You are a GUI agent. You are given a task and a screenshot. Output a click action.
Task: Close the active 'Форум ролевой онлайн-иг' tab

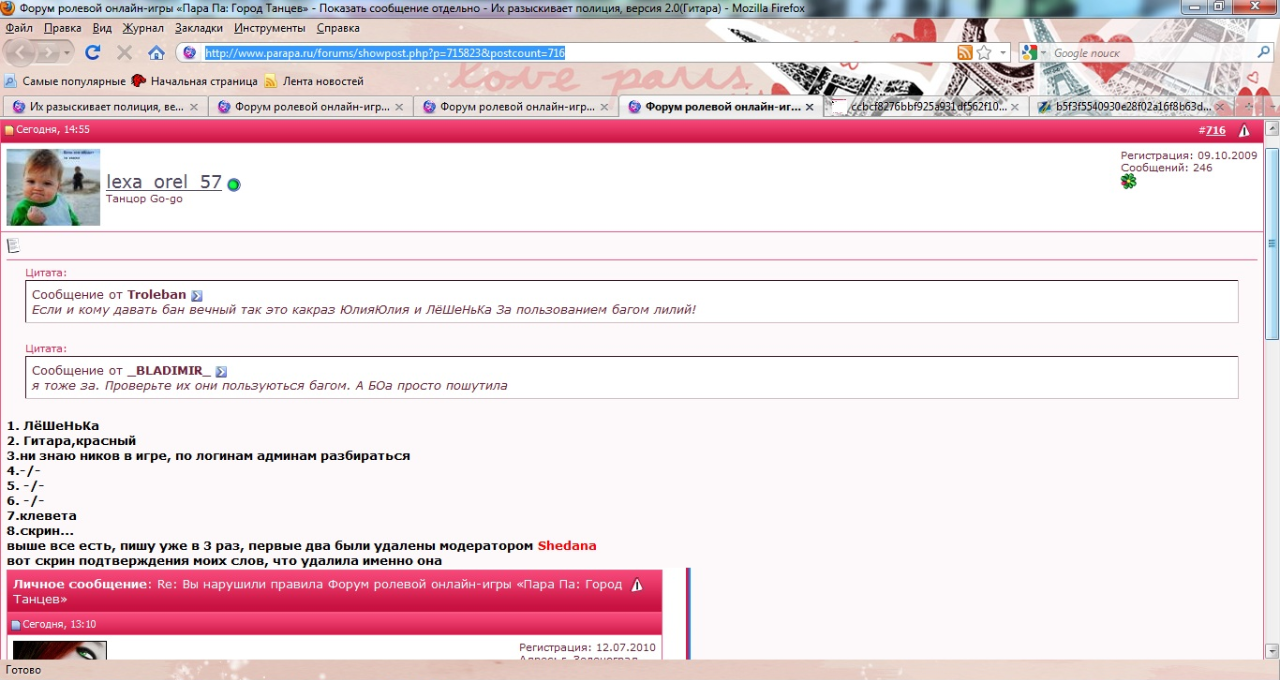(x=809, y=107)
